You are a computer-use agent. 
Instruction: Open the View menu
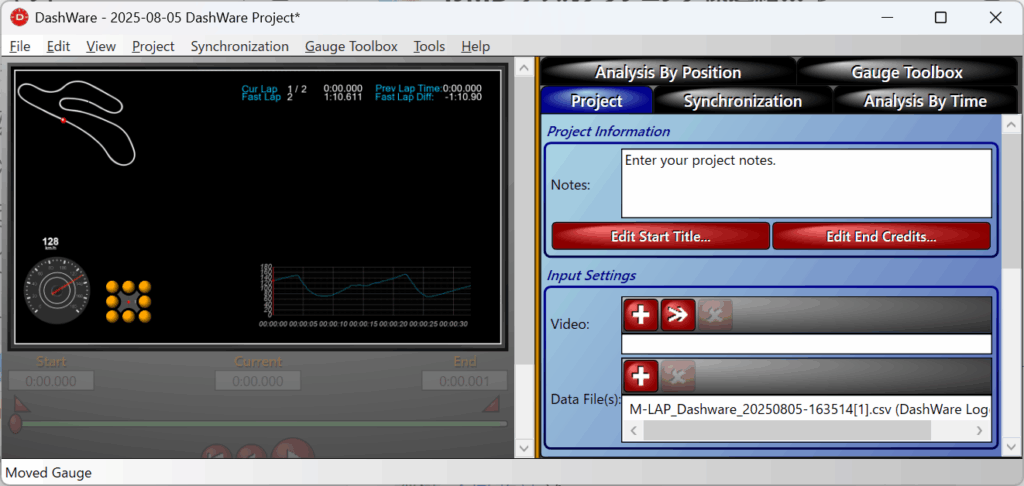pos(101,46)
